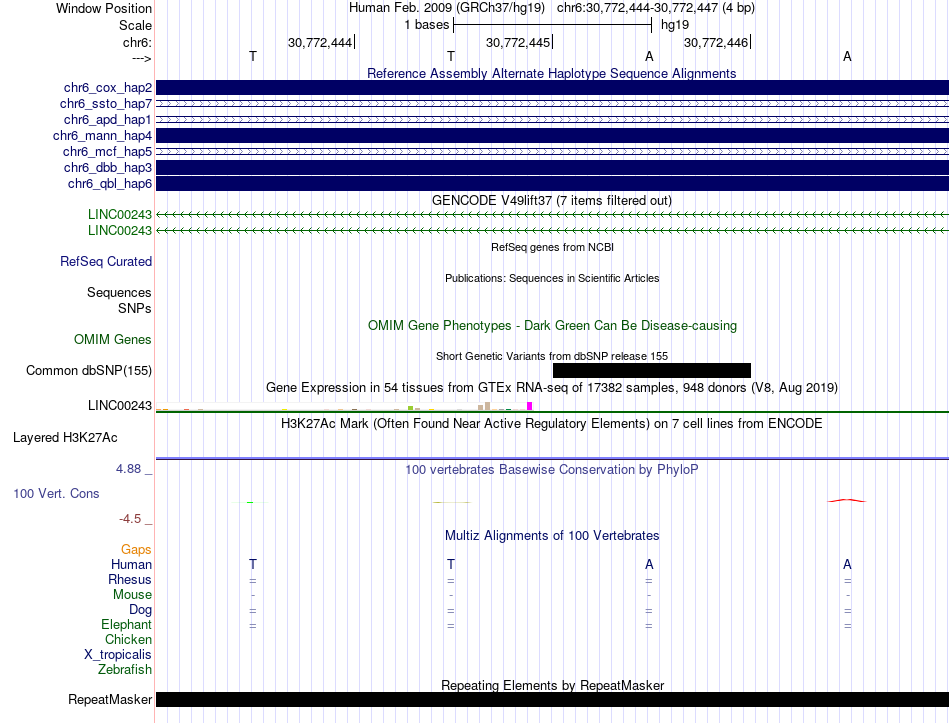Click the LINC00243 GTEx expression label
The height and width of the screenshot is (723, 950).
[120, 405]
